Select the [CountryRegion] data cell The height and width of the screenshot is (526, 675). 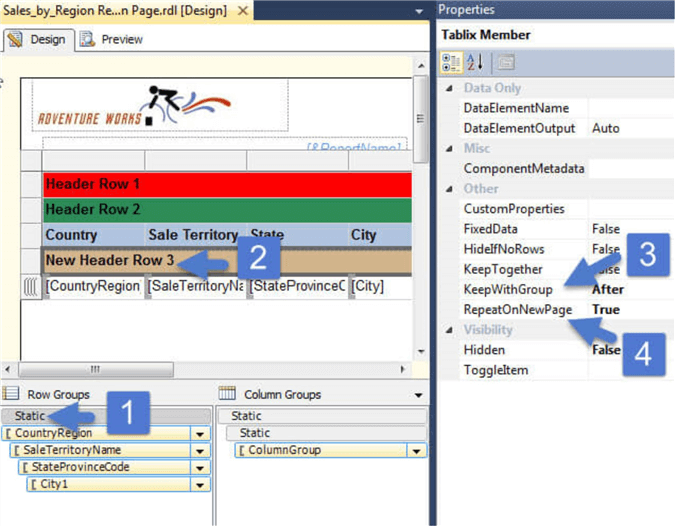pos(93,287)
